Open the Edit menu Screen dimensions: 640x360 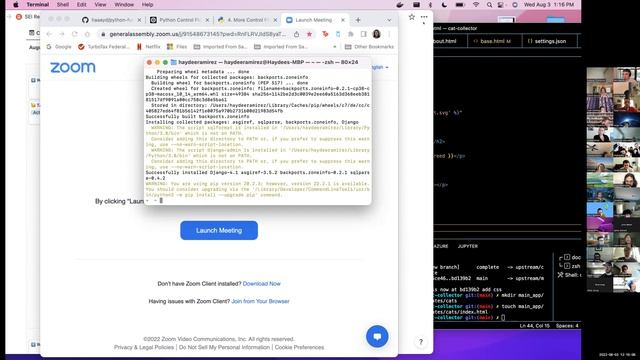(x=82, y=5)
